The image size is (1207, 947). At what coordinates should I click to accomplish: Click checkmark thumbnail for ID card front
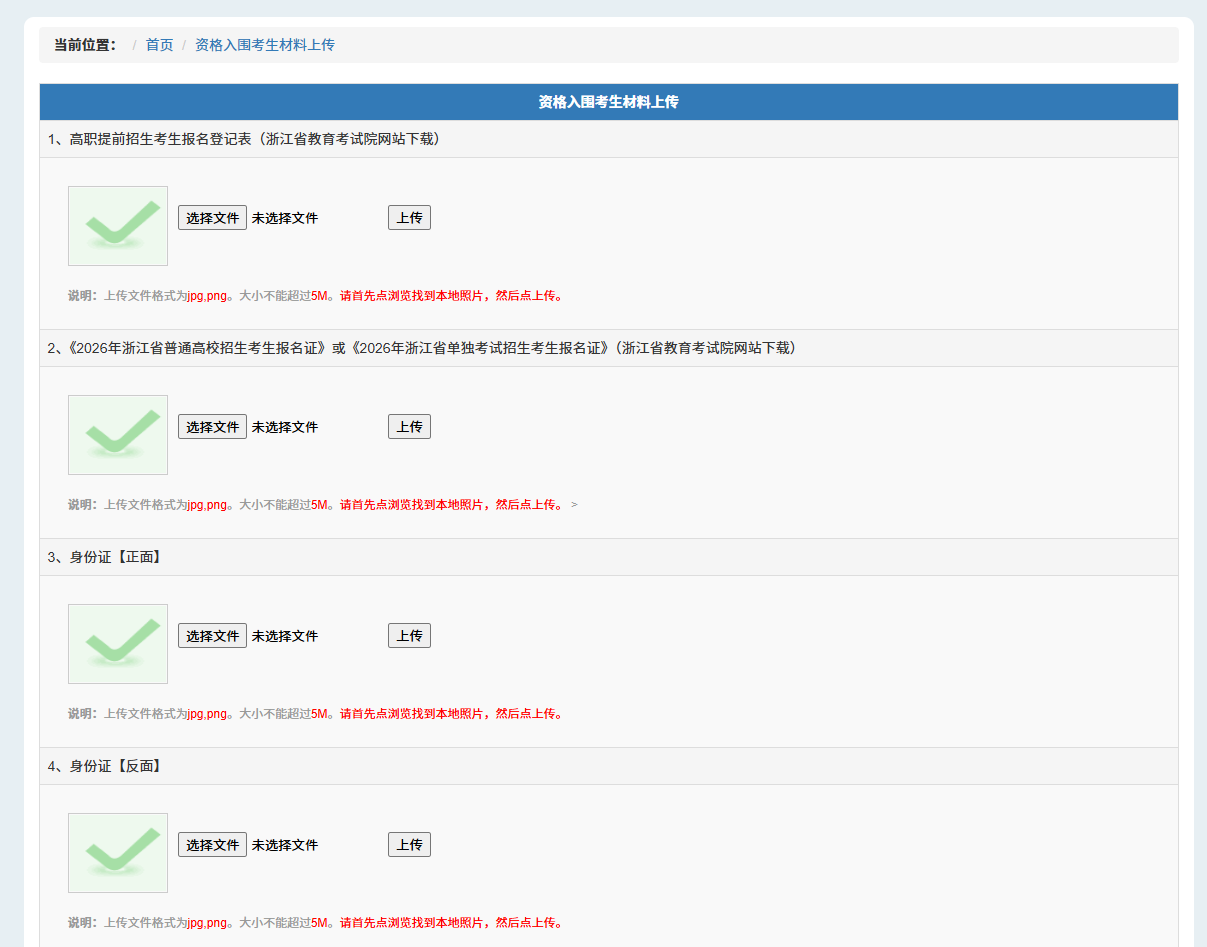click(118, 644)
